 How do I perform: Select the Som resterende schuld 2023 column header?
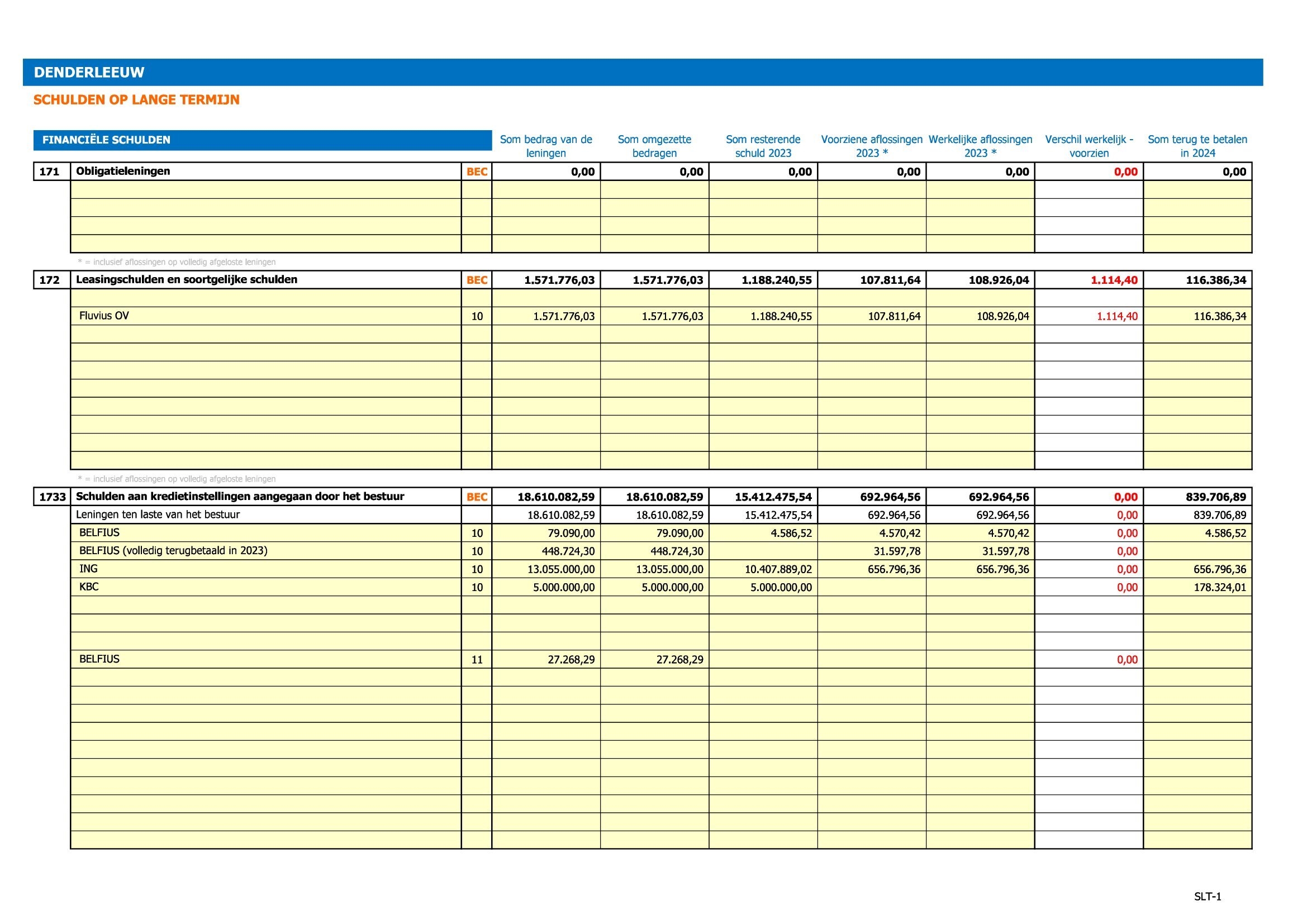pyautogui.click(x=763, y=146)
